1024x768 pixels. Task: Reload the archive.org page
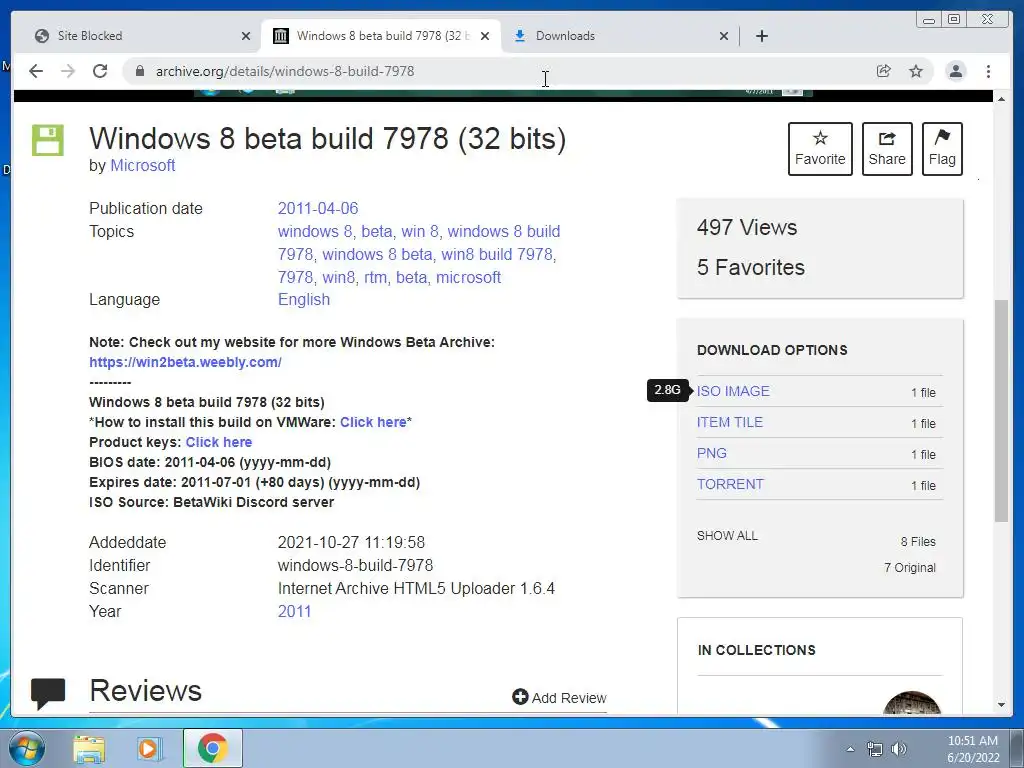coord(100,71)
